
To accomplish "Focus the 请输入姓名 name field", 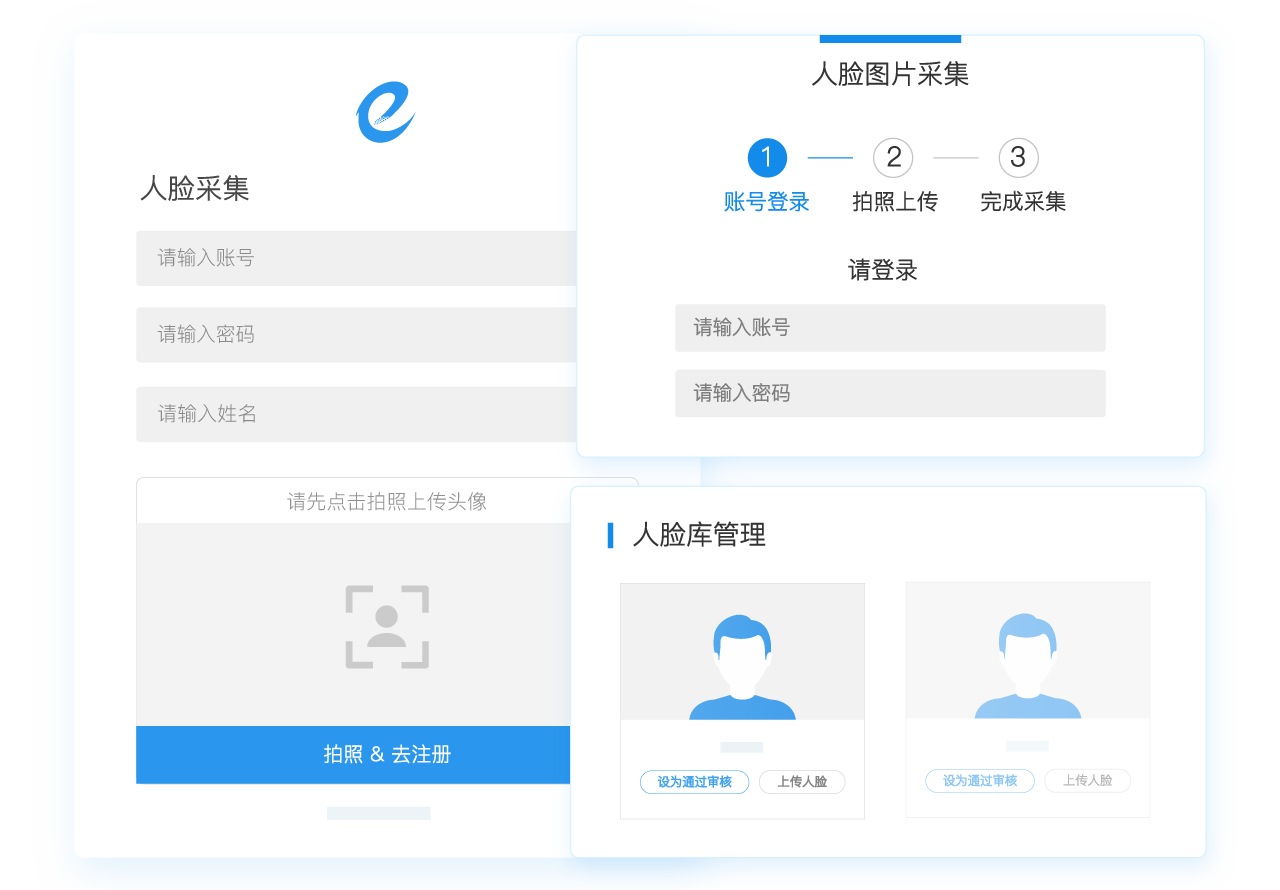I will click(356, 414).
